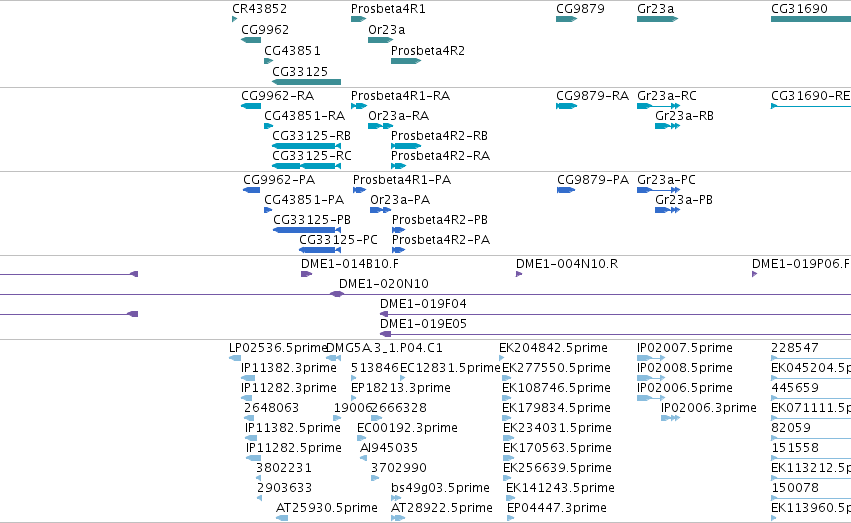The width and height of the screenshot is (851, 523).
Task: Select transcript Gr23a-RB
Action: pyautogui.click(x=684, y=116)
